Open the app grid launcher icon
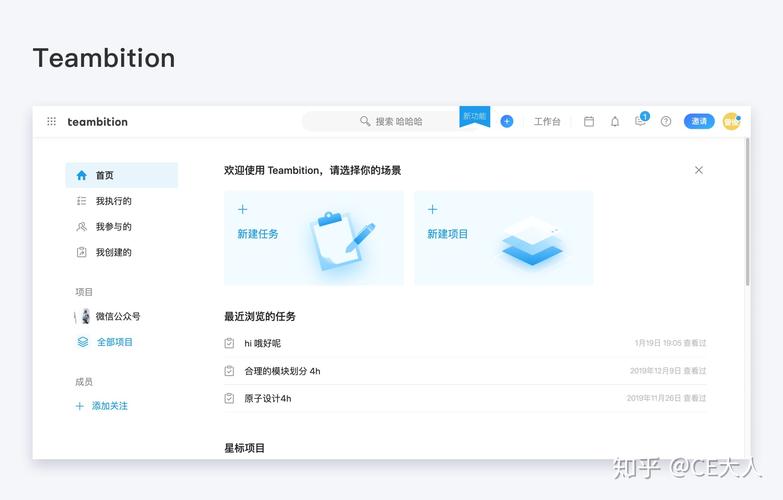Viewport: 783px width, 500px height. (51, 121)
